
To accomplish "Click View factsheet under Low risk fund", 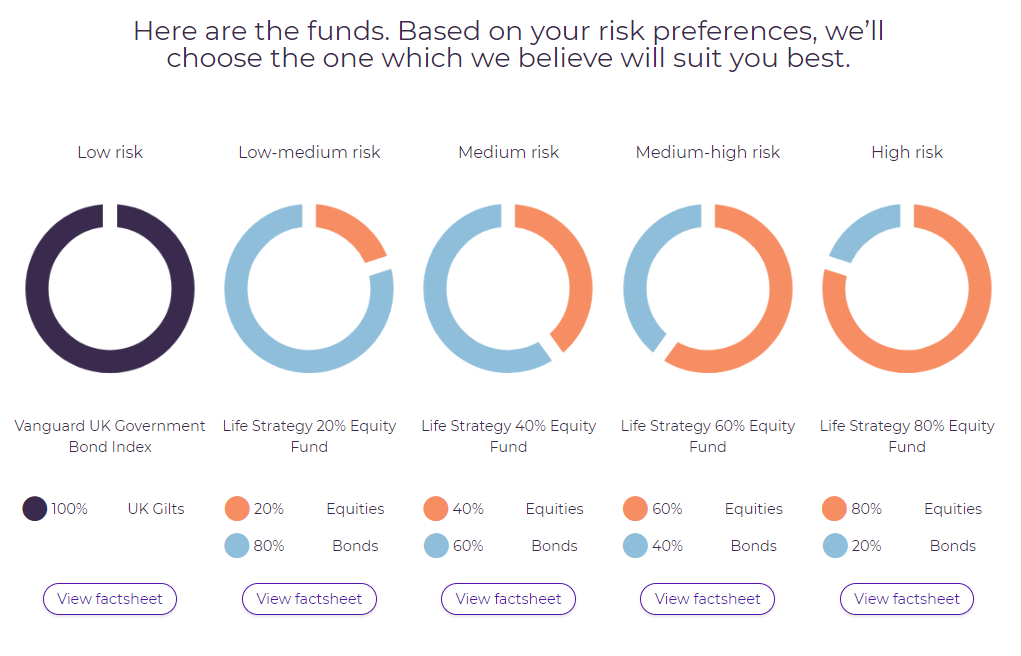I will pyautogui.click(x=110, y=599).
